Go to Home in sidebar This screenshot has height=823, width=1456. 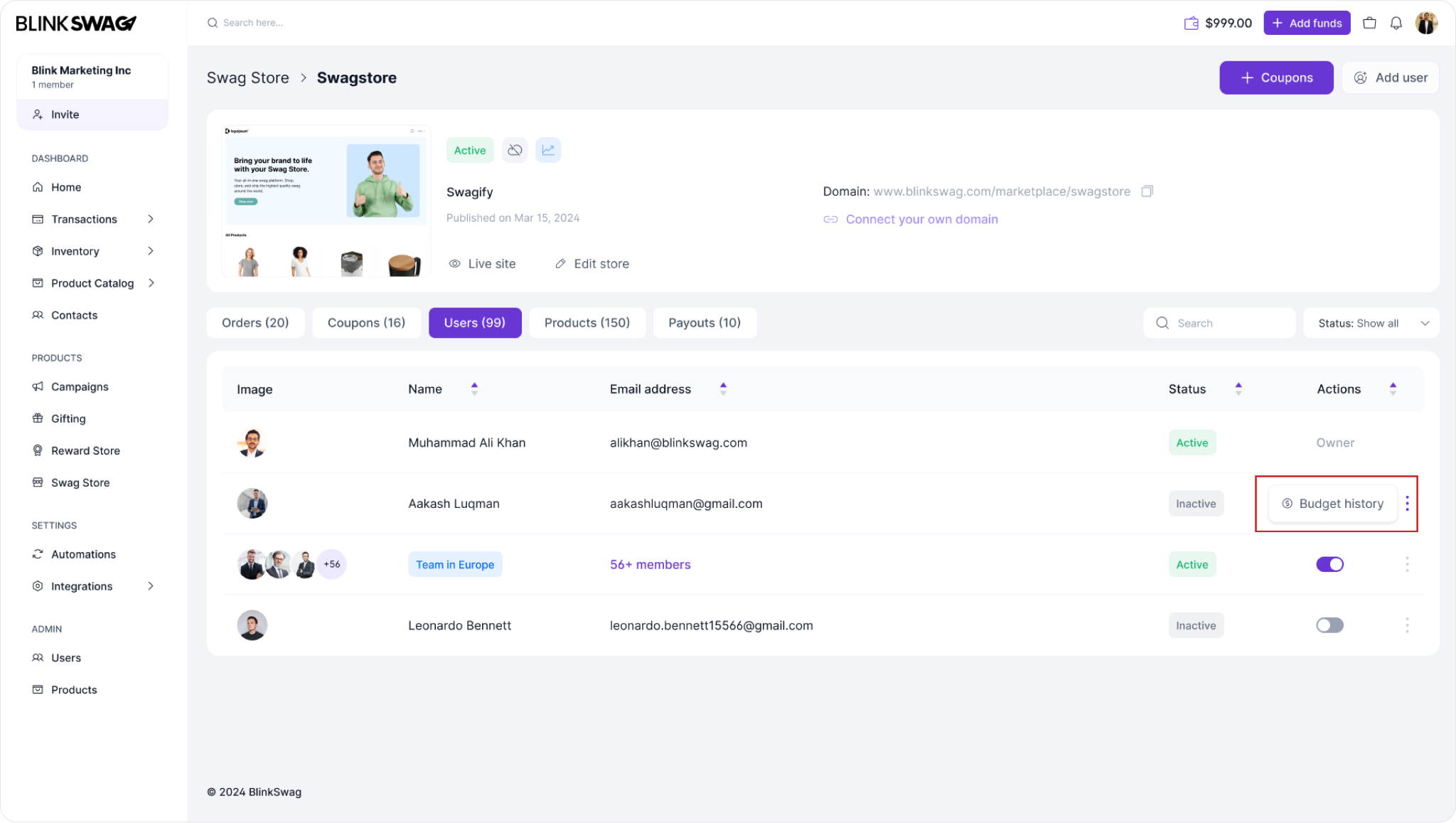click(x=66, y=187)
